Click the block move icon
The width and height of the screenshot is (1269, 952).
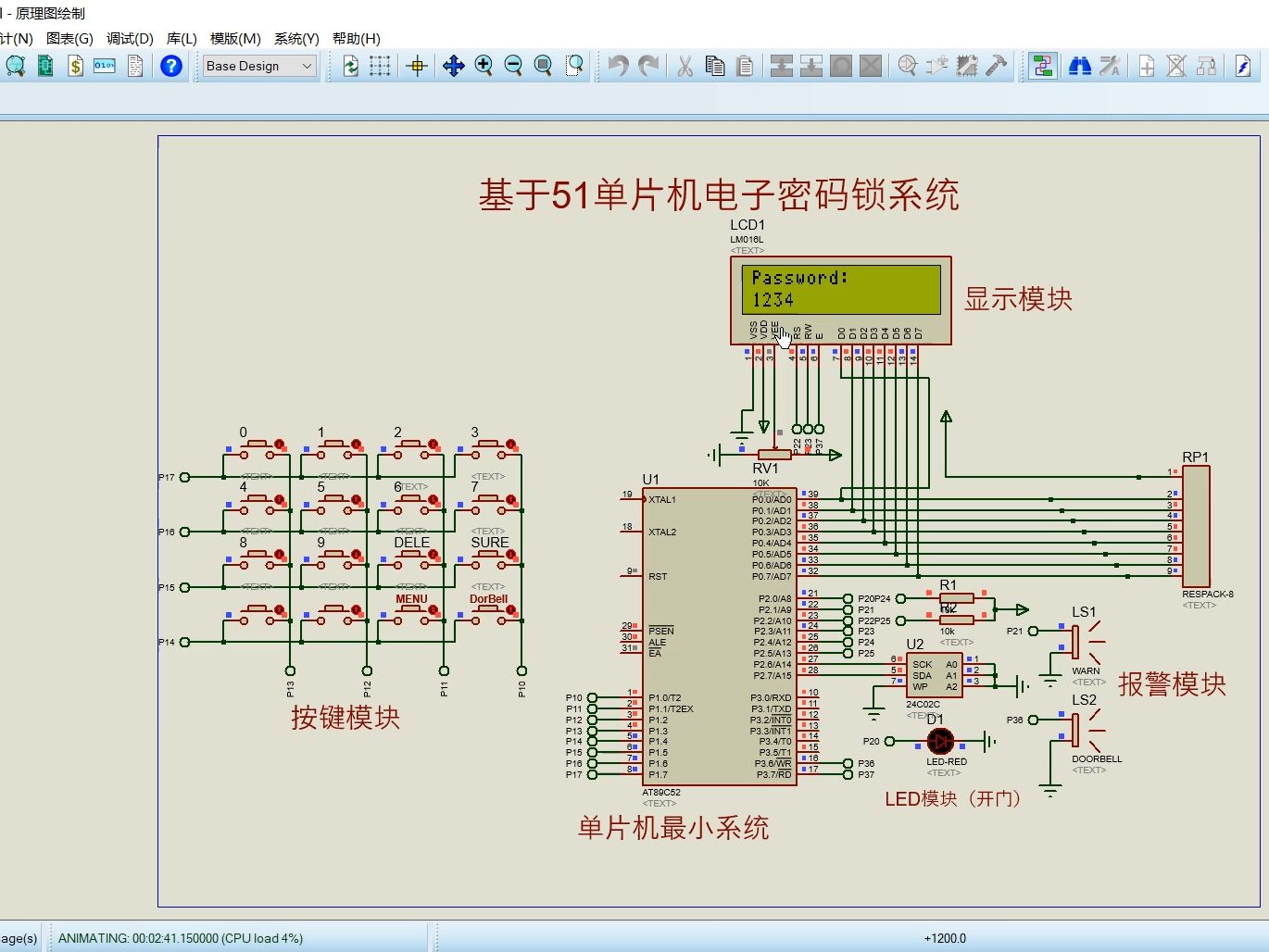[x=810, y=66]
